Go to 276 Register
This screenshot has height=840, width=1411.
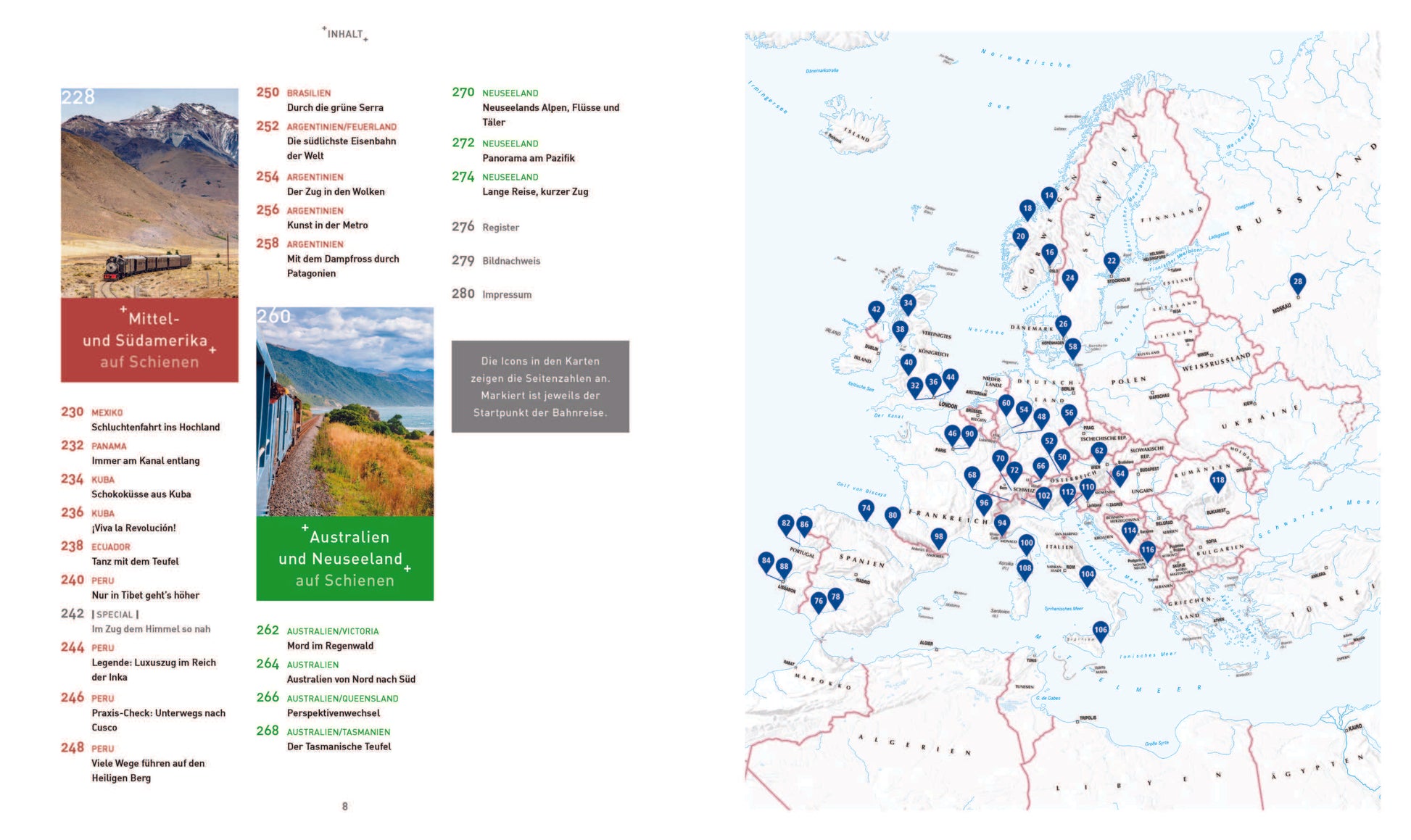(500, 228)
